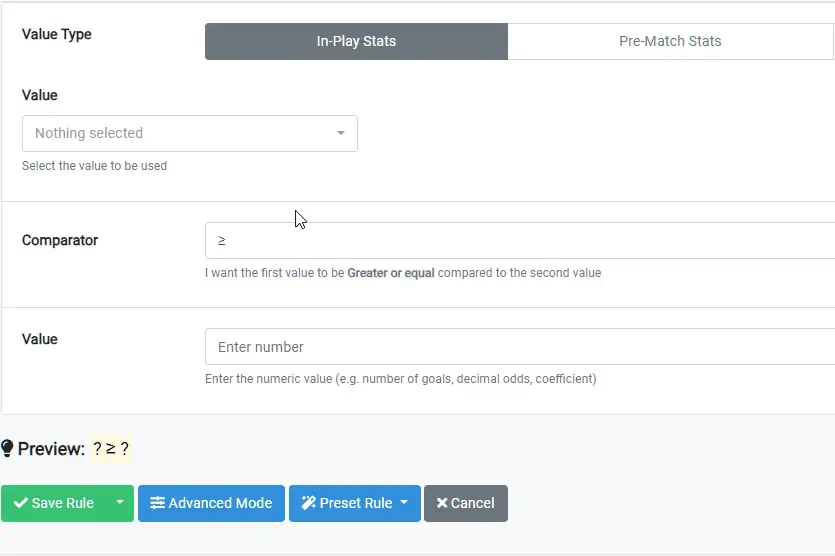Expand the Preset Rule caret
Image resolution: width=835 pixels, height=556 pixels.
tap(404, 503)
